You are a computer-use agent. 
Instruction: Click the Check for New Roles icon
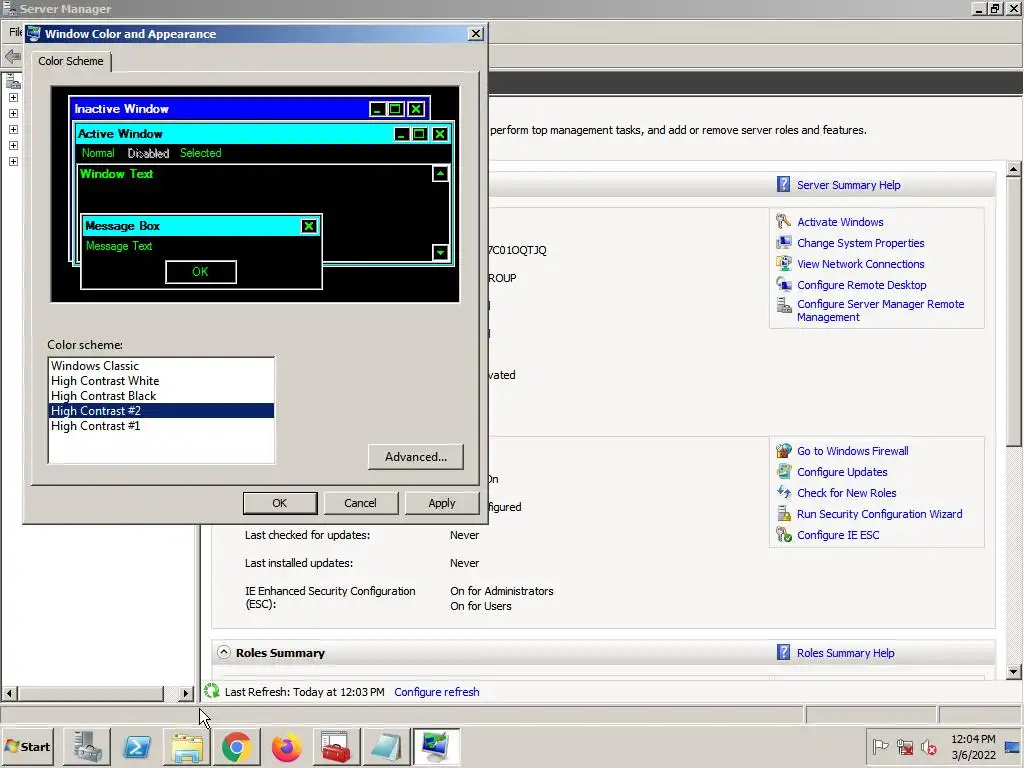tap(783, 492)
